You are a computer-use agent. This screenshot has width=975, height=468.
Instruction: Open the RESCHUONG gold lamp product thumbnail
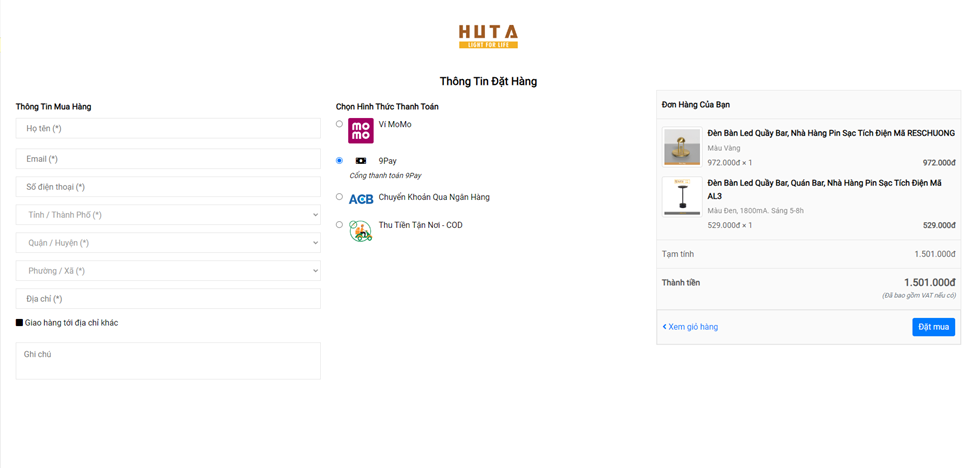tap(682, 147)
